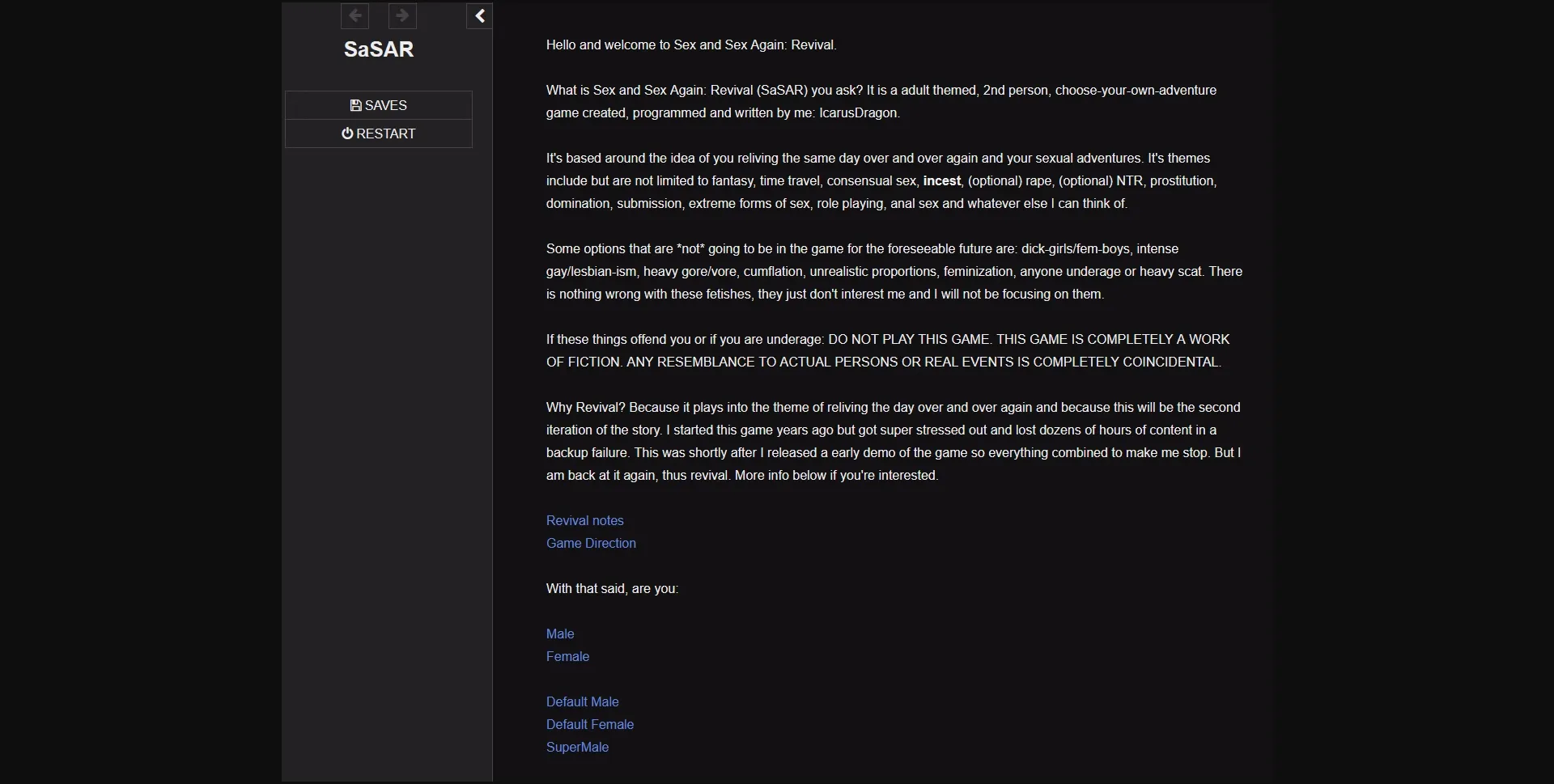Pick the SuperMale option
Image resolution: width=1554 pixels, height=784 pixels.
click(x=577, y=747)
